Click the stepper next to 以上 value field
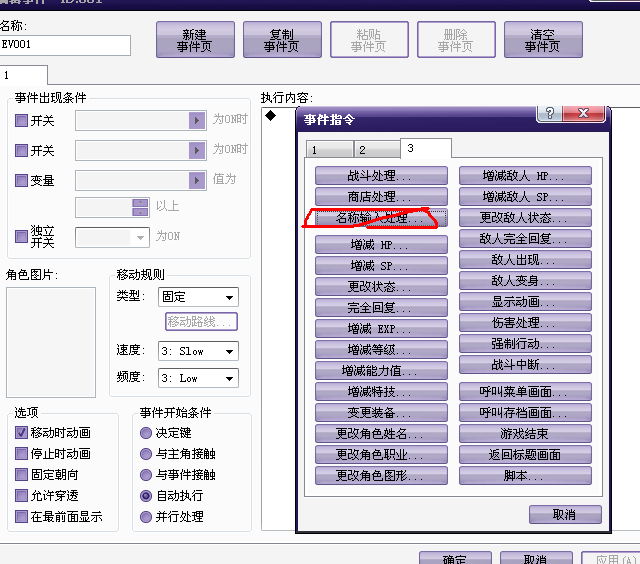Image resolution: width=640 pixels, height=564 pixels. coord(140,207)
